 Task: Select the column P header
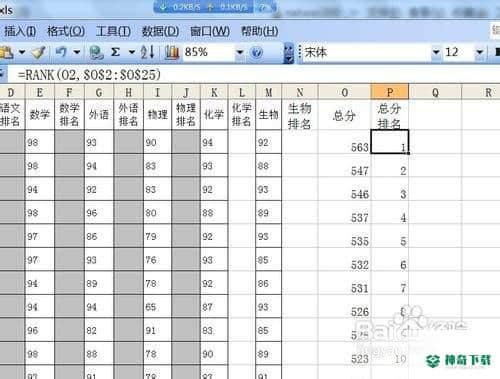click(390, 92)
